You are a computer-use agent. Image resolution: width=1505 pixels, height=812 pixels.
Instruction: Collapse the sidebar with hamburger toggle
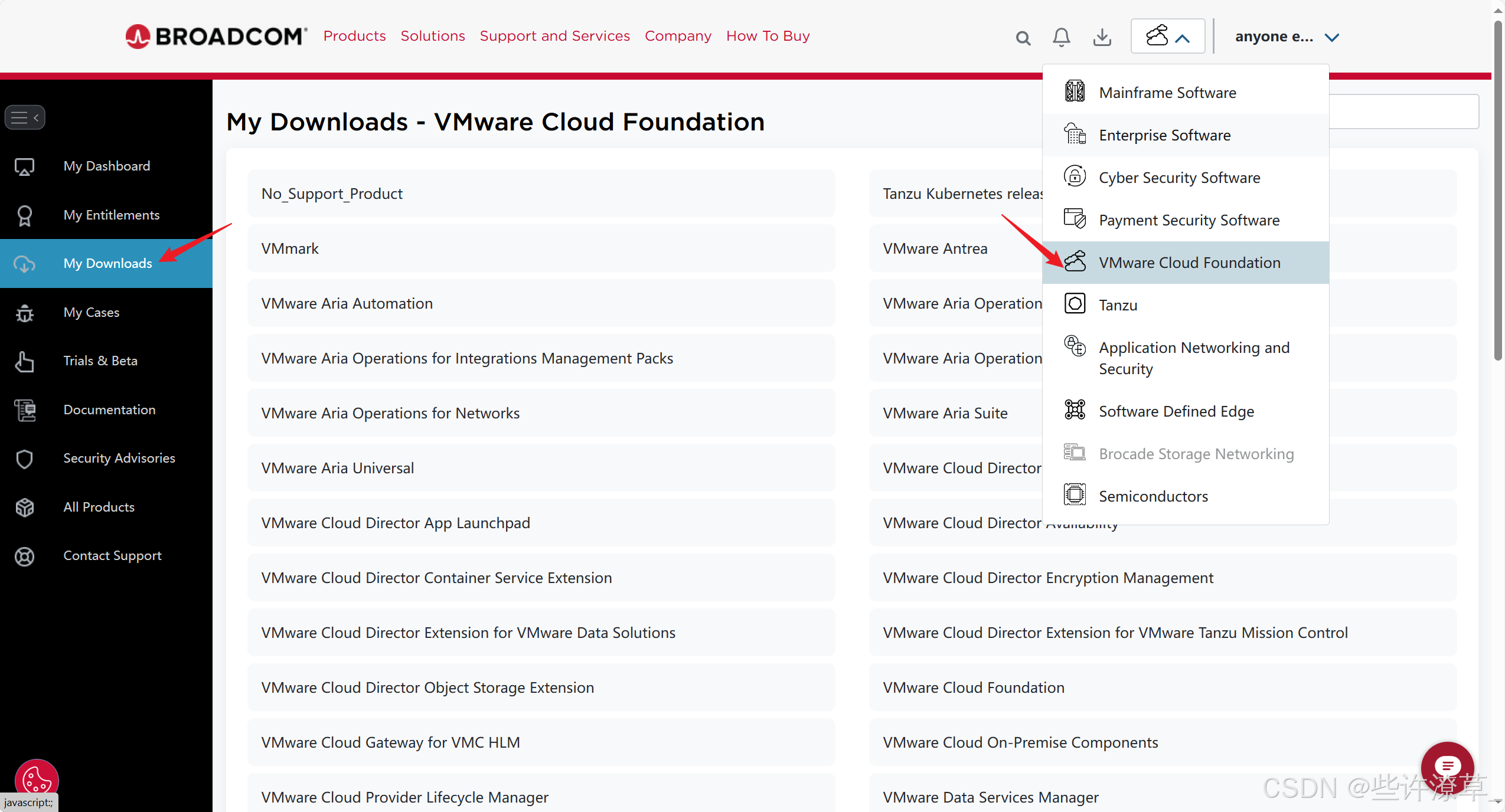coord(25,117)
